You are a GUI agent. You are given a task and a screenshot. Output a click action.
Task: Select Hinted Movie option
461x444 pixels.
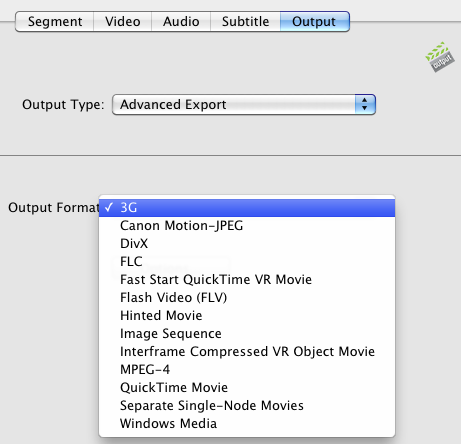pyautogui.click(x=247, y=316)
